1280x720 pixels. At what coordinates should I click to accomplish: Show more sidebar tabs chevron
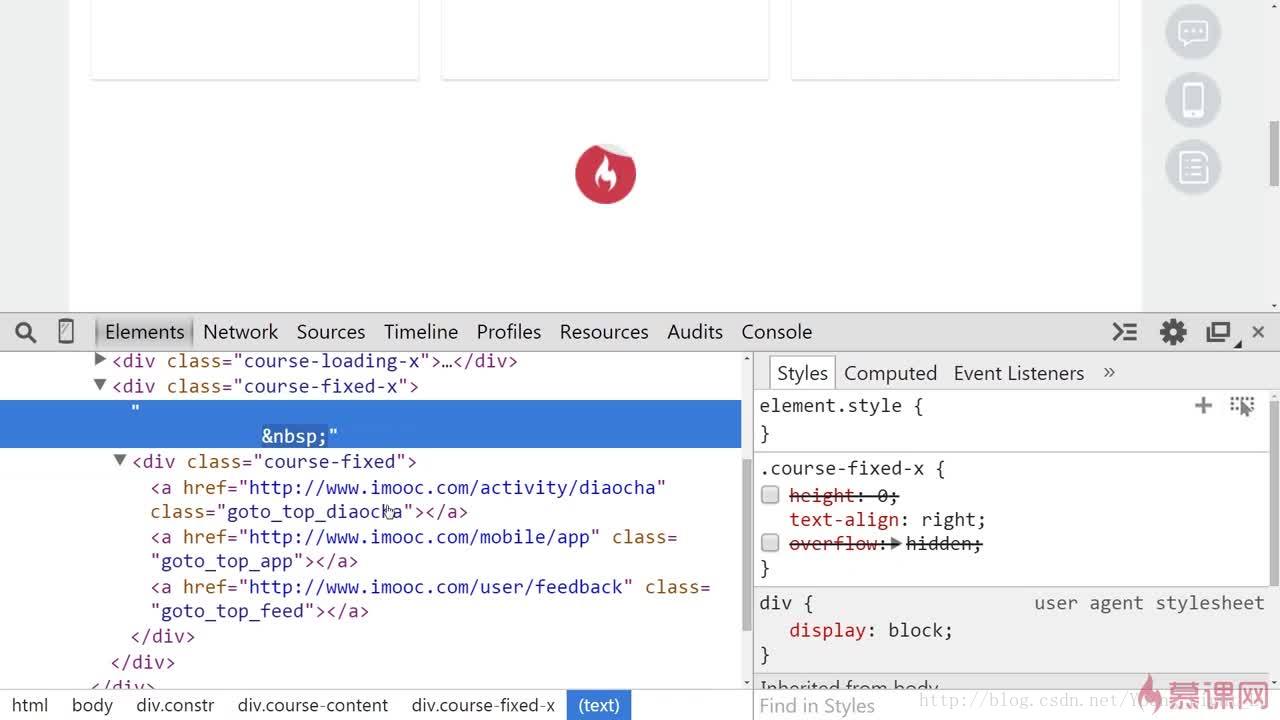click(x=1109, y=372)
